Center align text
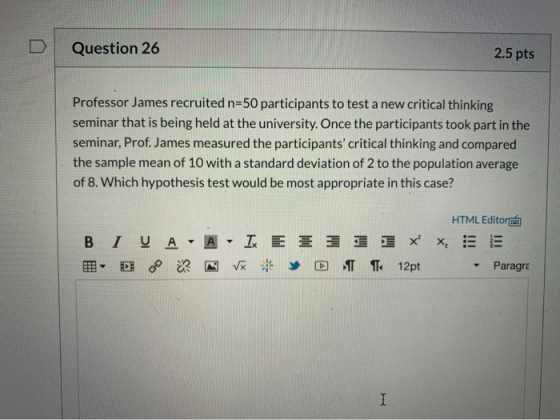 point(306,242)
